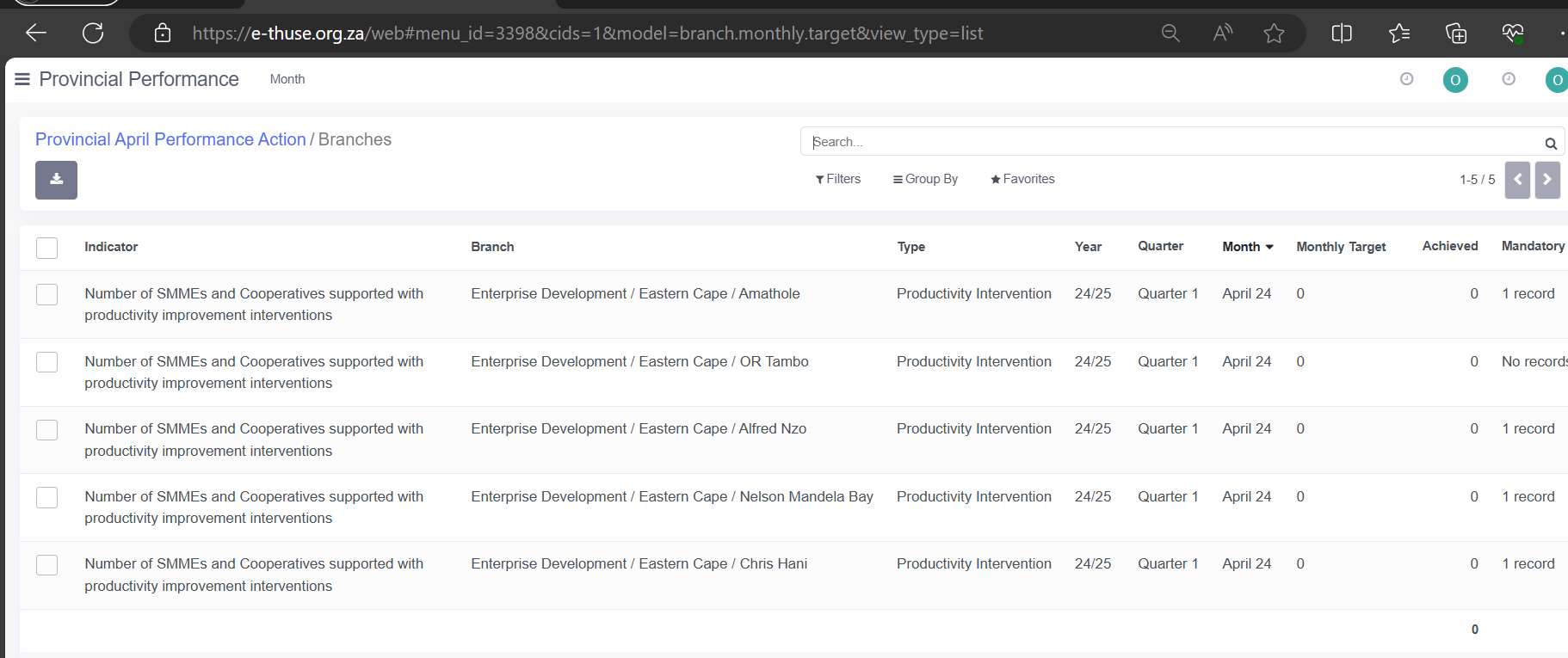
Task: Open Provincial April Performance Action breadcrumb
Action: click(170, 139)
